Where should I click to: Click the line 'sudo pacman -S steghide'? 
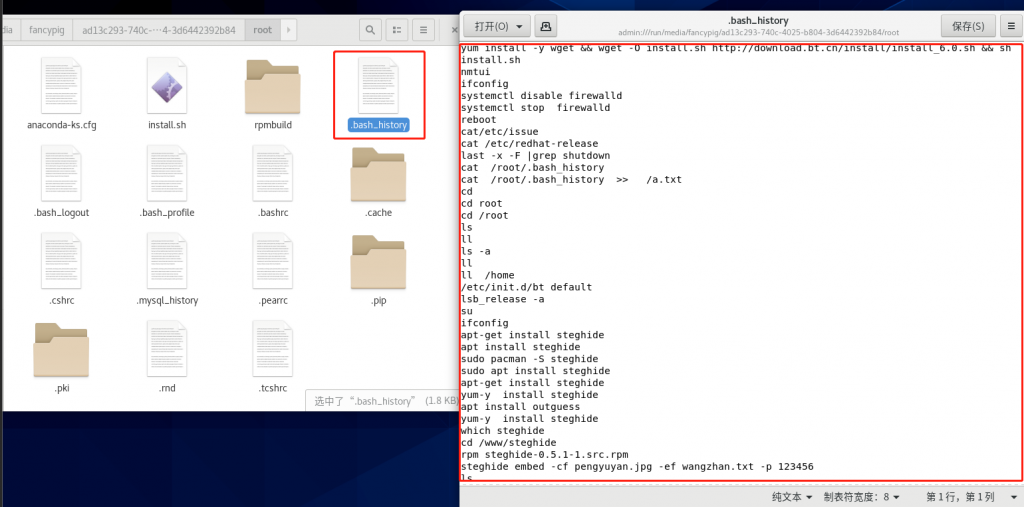(529, 359)
